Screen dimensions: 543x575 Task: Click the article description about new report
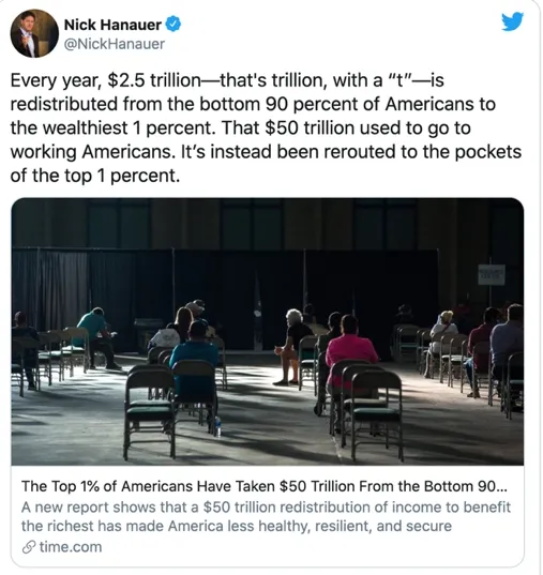point(265,516)
